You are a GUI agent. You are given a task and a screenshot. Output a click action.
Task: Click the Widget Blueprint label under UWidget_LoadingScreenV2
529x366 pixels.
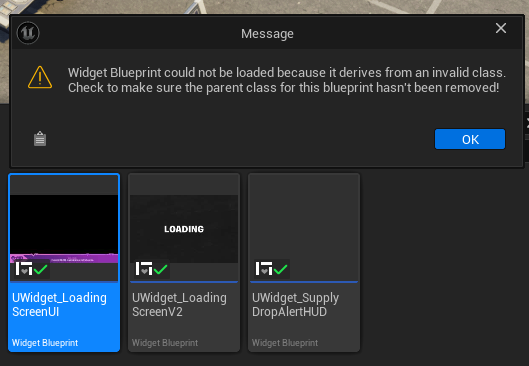[165, 343]
